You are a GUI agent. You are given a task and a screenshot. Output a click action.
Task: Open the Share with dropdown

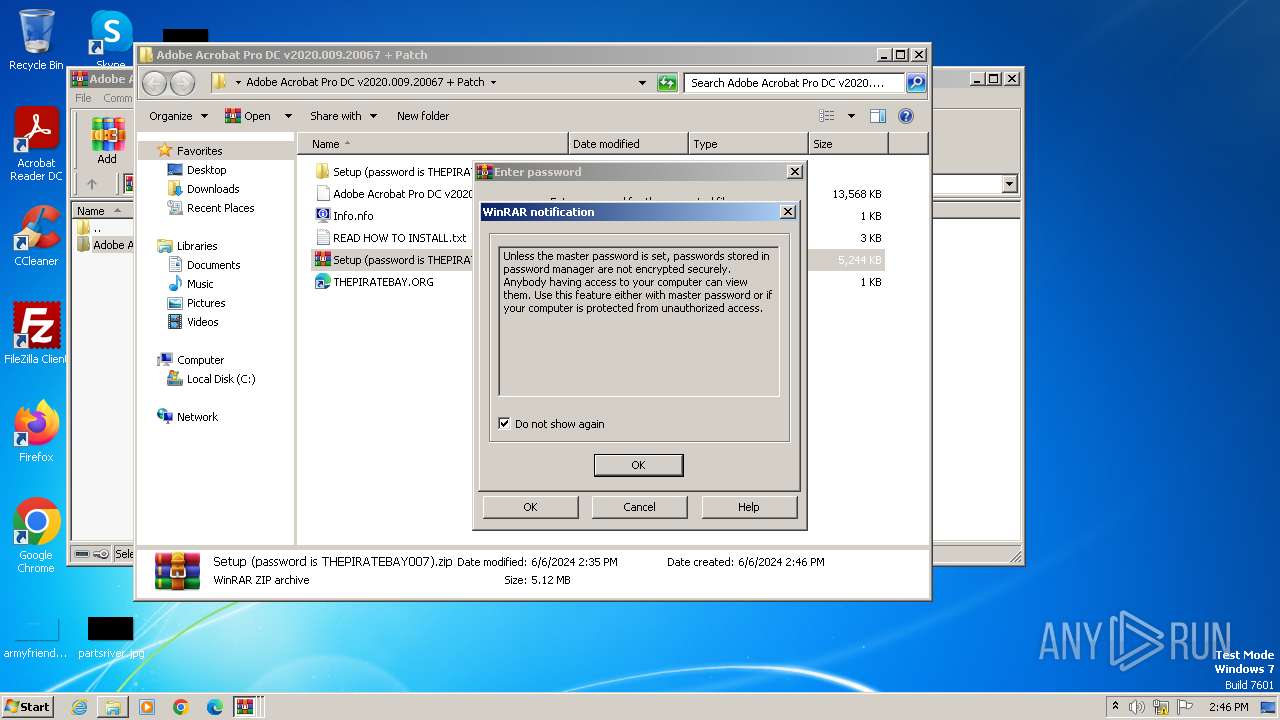pos(343,116)
